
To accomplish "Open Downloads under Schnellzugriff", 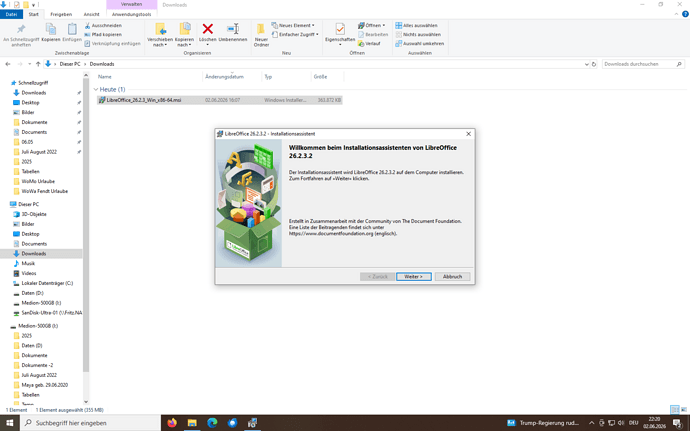I will coord(34,93).
